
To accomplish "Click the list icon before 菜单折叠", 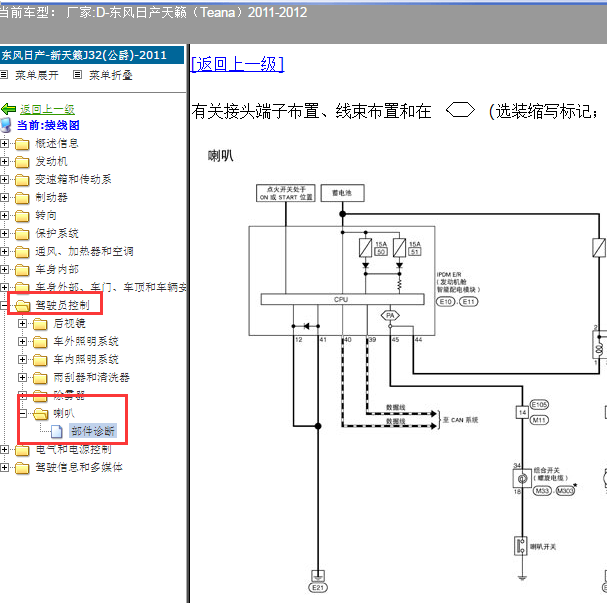I will 77,75.
